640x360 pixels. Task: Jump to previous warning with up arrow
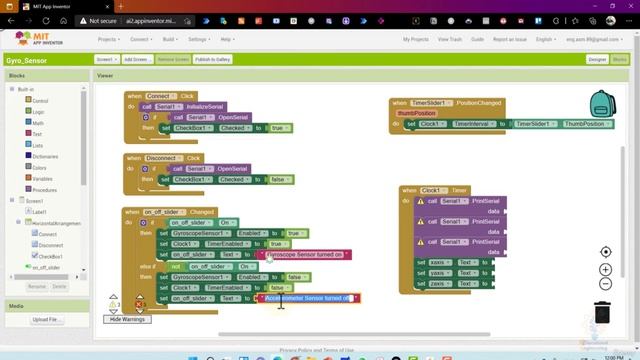click(113, 297)
